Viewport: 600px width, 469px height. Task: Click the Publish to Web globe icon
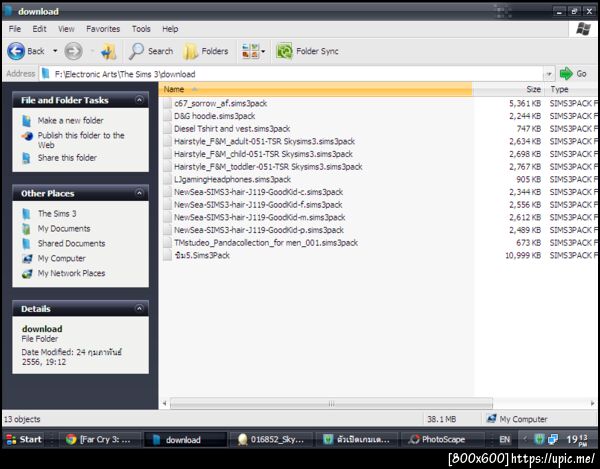click(x=27, y=136)
